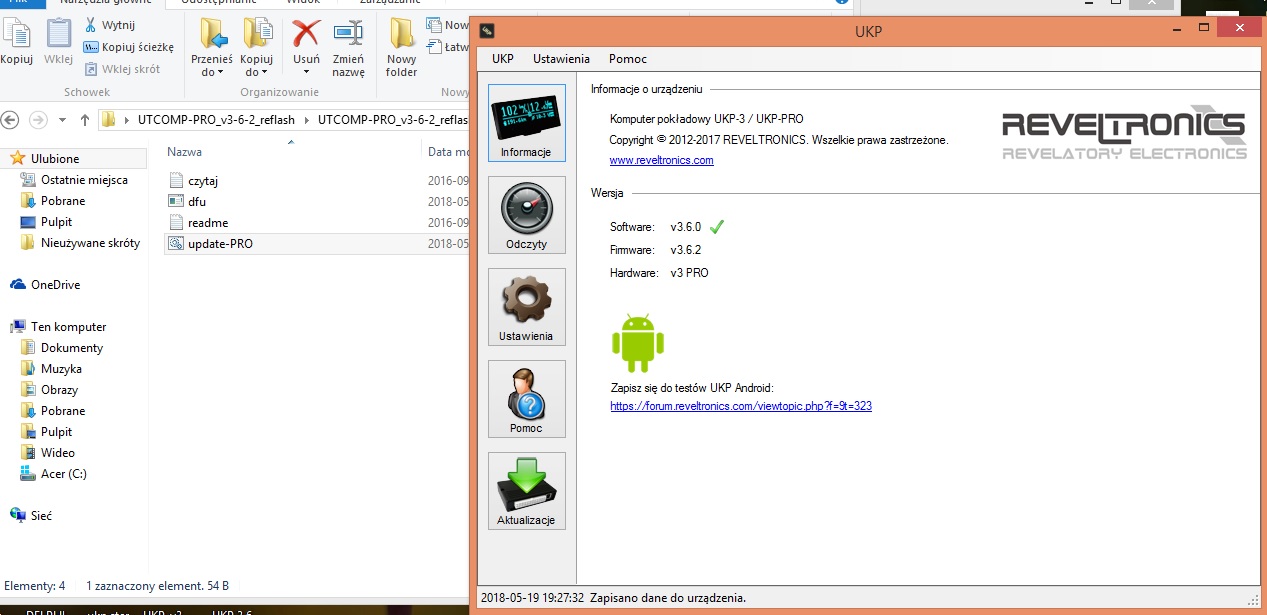Click the Zmień nazwę rename icon
1267x615 pixels.
348,35
